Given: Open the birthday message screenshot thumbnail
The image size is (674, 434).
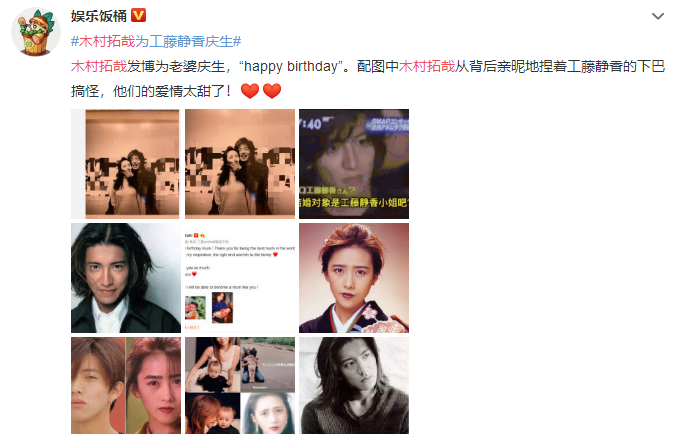Looking at the screenshot, I should [240, 278].
